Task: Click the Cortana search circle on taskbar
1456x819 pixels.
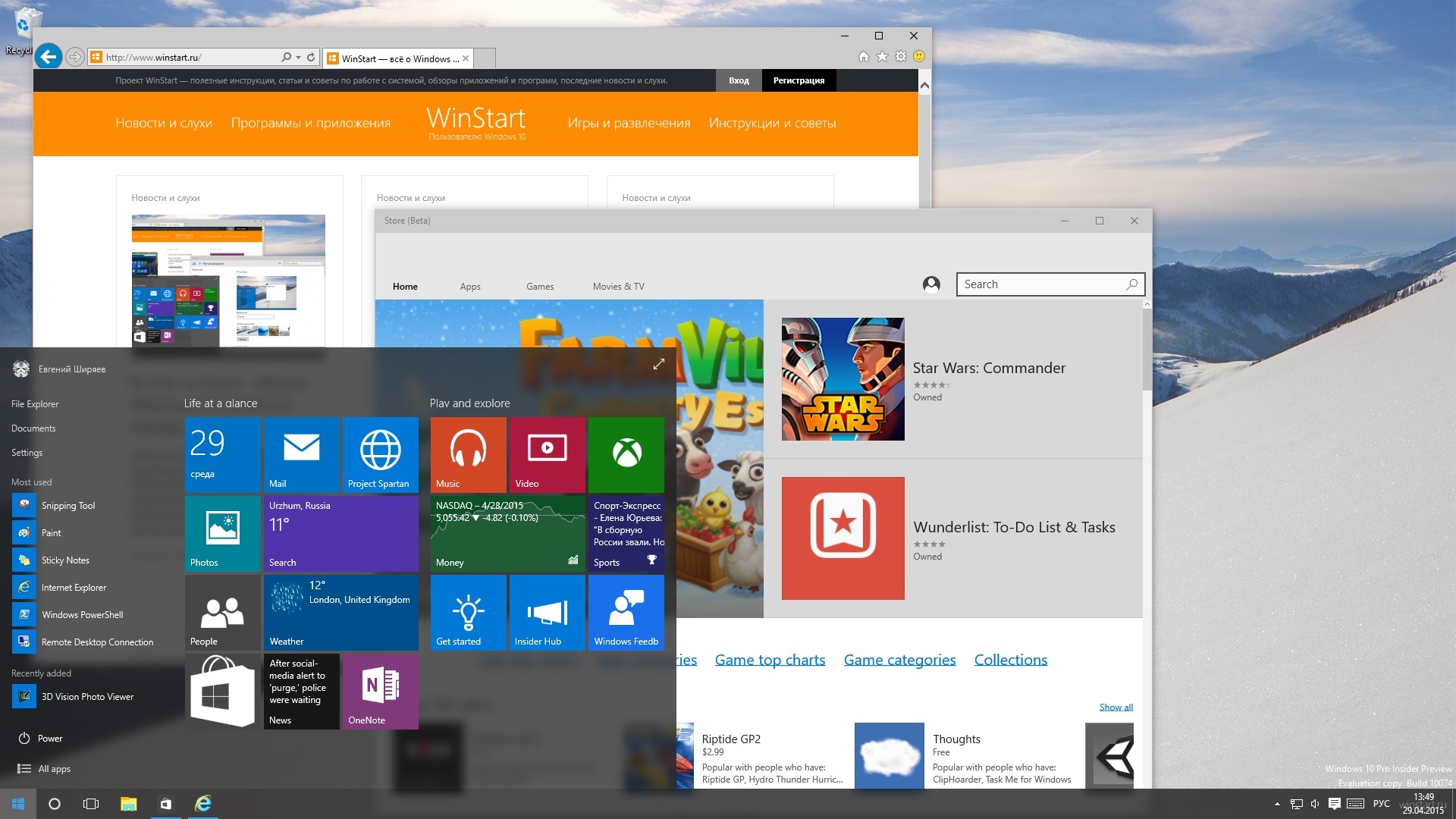Action: [x=55, y=804]
